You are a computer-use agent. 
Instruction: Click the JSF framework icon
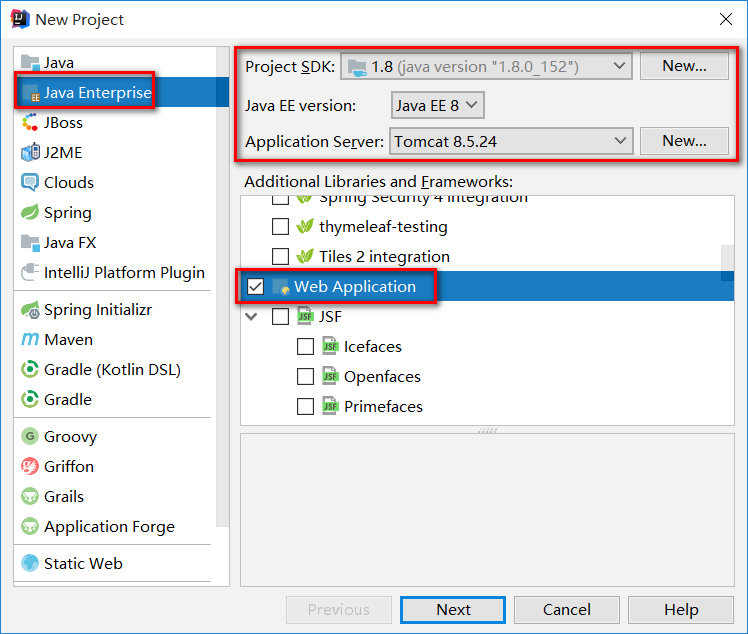click(x=305, y=316)
